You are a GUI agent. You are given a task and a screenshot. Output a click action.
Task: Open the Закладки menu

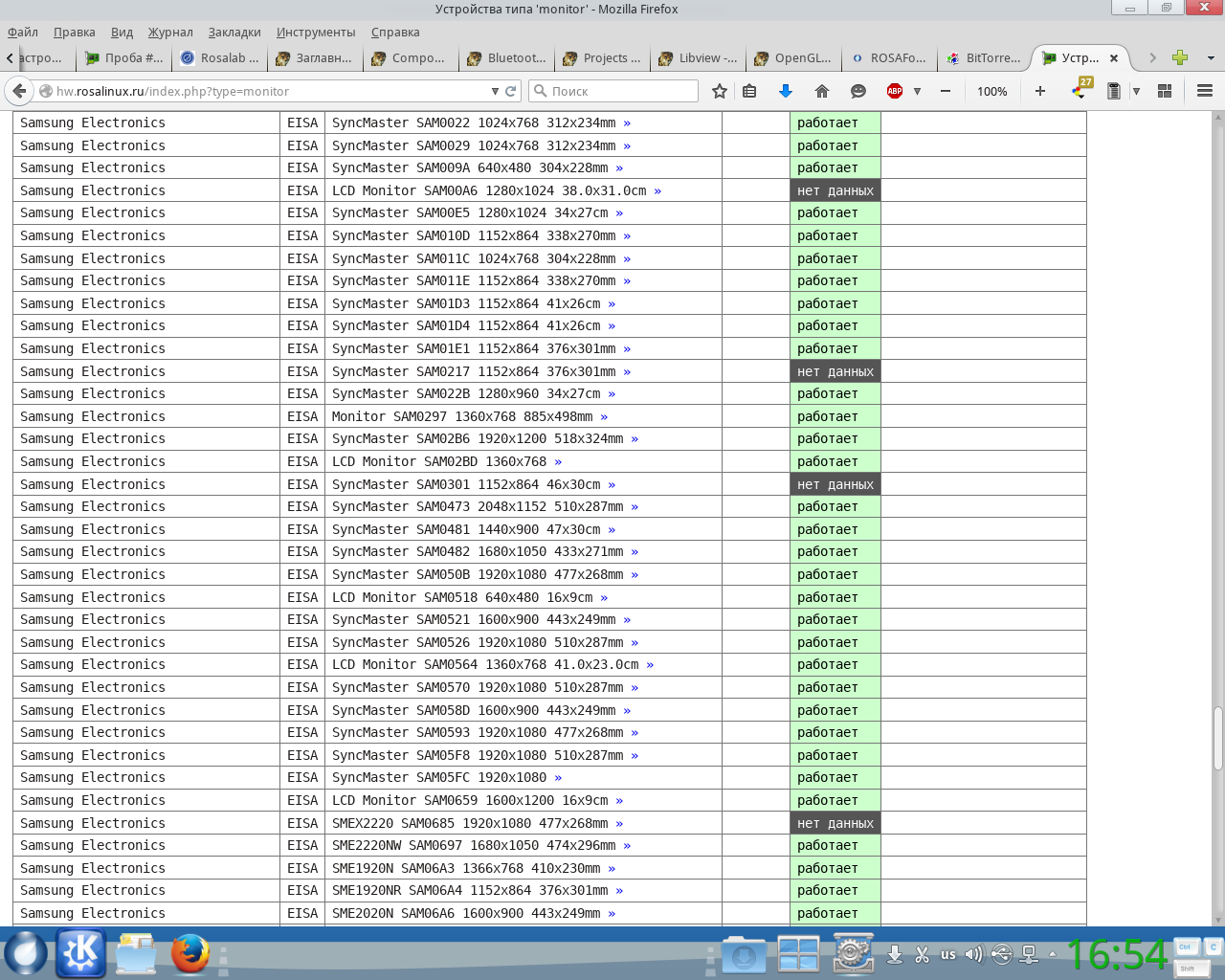(234, 32)
